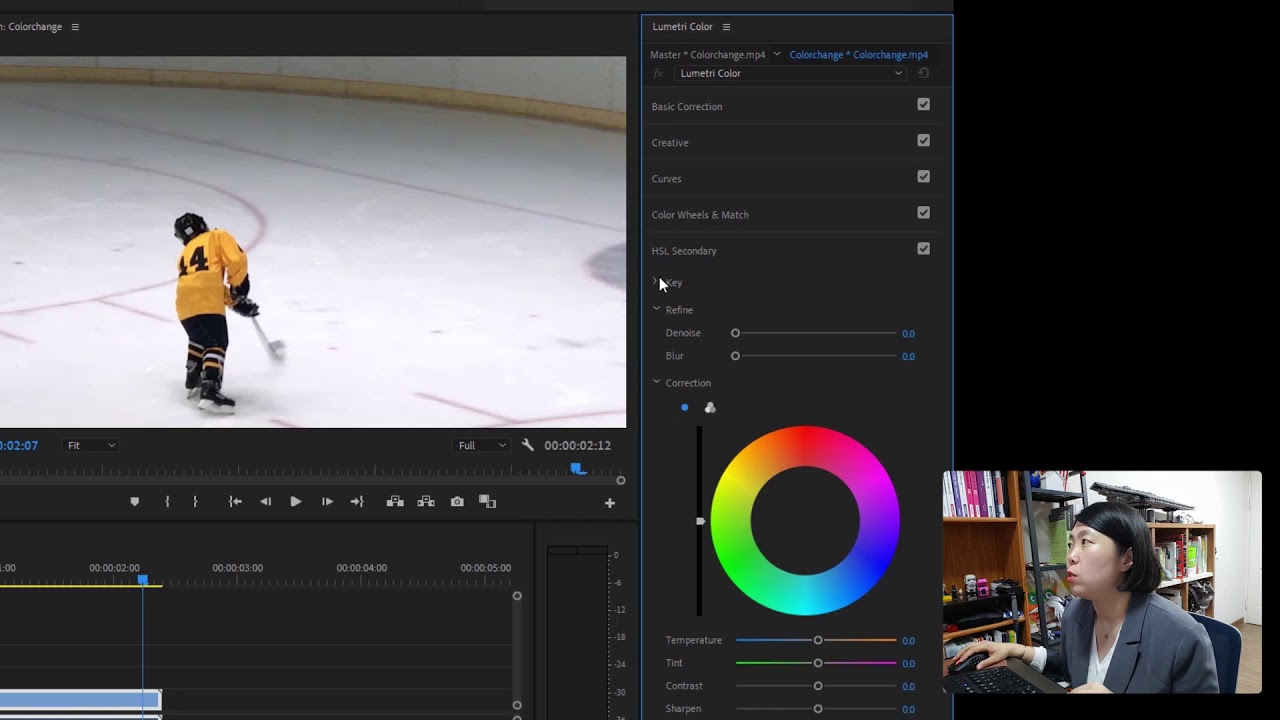Collapse the Correction section
Viewport: 1280px width, 720px height.
pos(657,382)
